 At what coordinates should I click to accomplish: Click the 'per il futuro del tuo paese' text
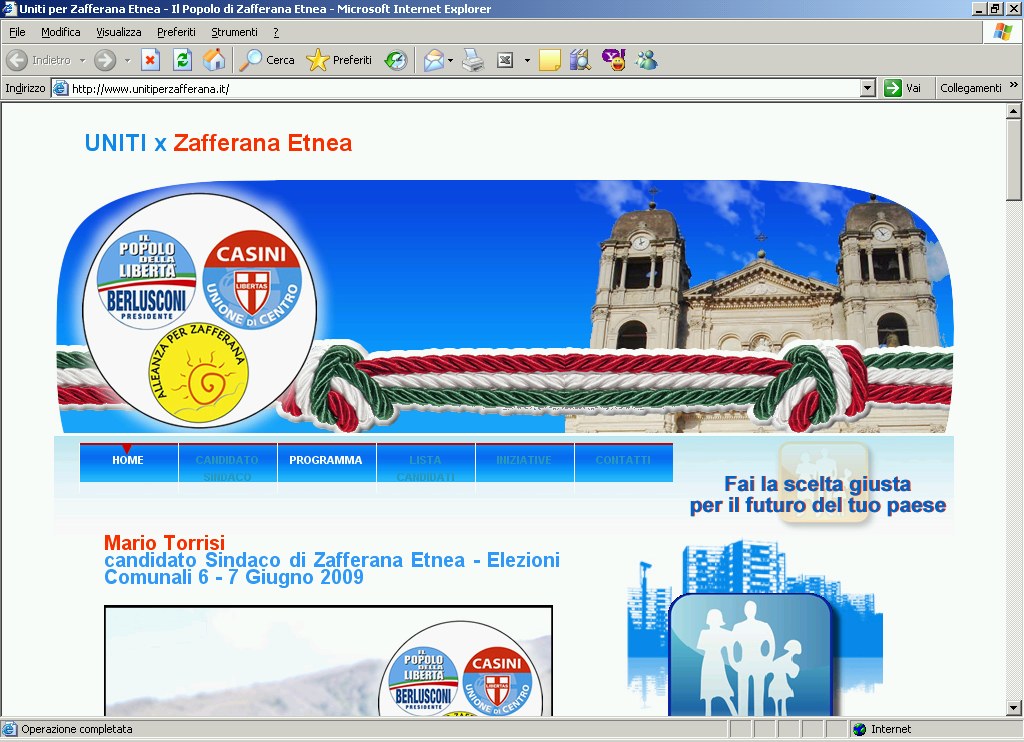pyautogui.click(x=818, y=505)
